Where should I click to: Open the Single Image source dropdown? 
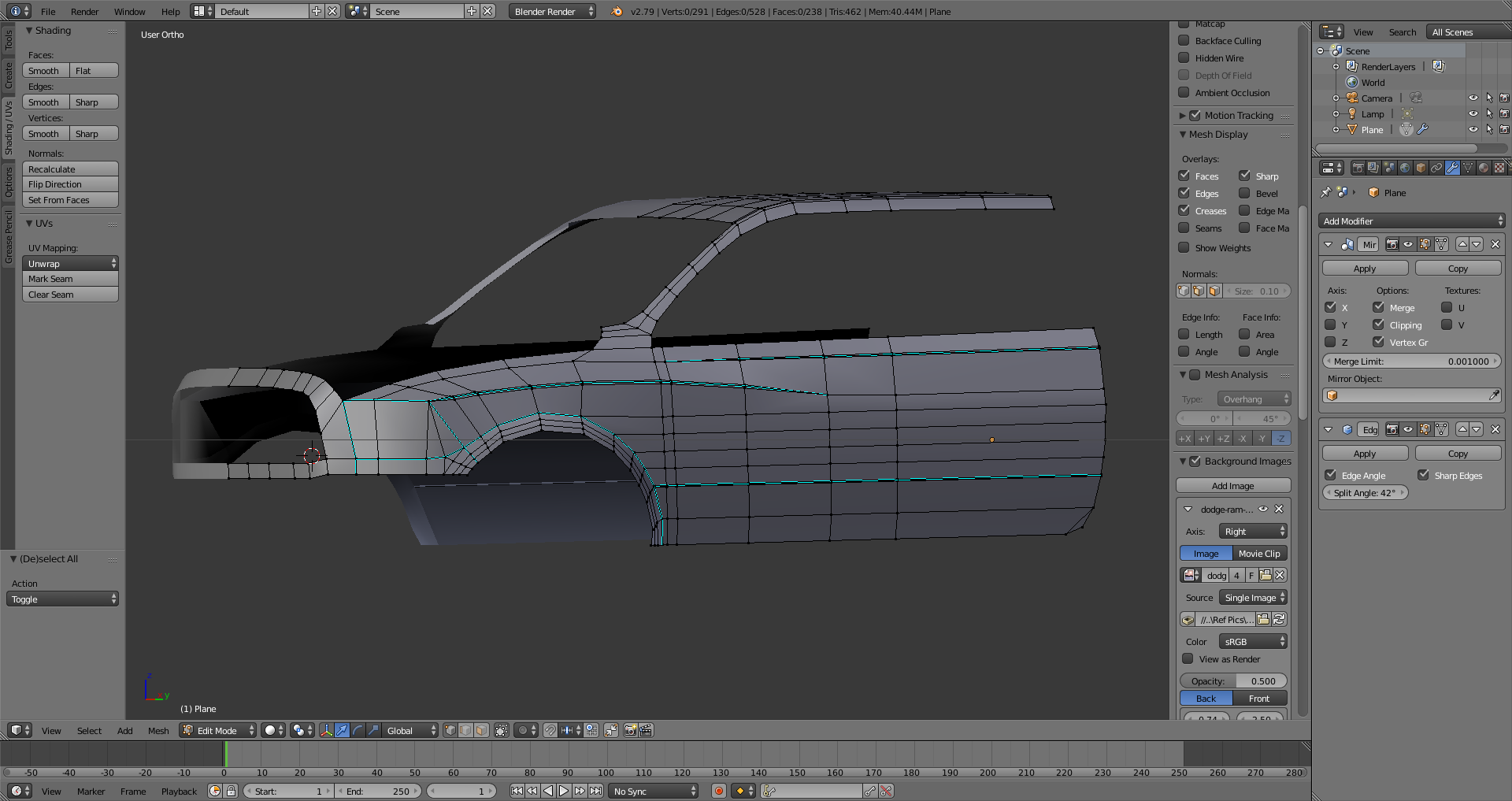point(1253,597)
